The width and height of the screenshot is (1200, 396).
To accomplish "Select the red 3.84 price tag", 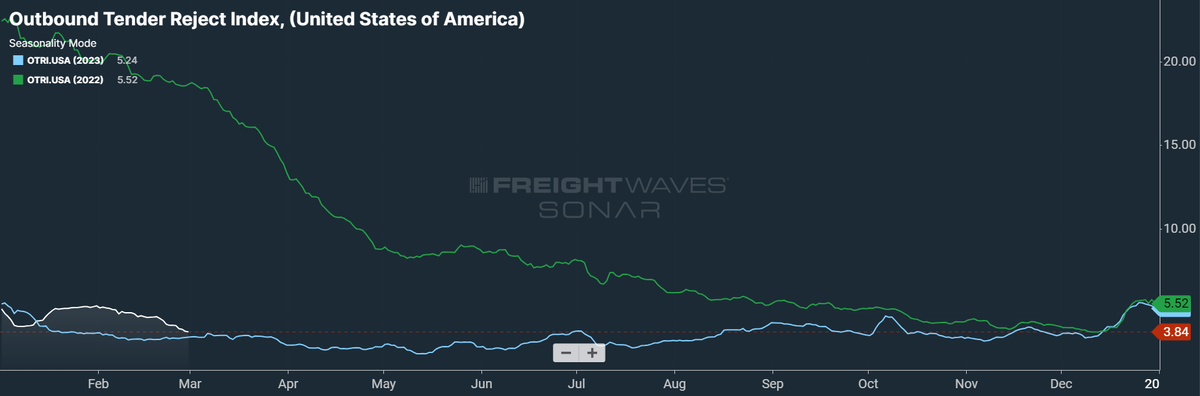I will tap(1170, 332).
